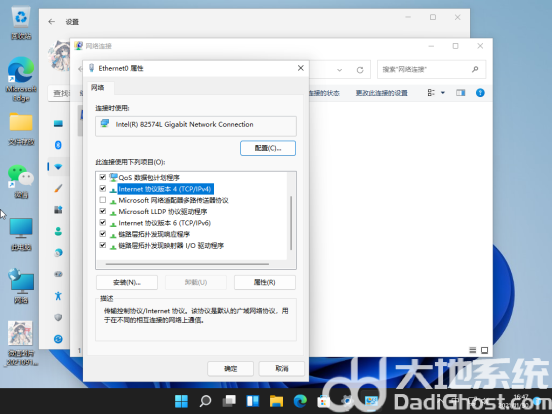Uncheck 链路层拓扑发现映射器 I/O 驱动程序 checkbox
This screenshot has height=414, width=552.
pos(103,245)
